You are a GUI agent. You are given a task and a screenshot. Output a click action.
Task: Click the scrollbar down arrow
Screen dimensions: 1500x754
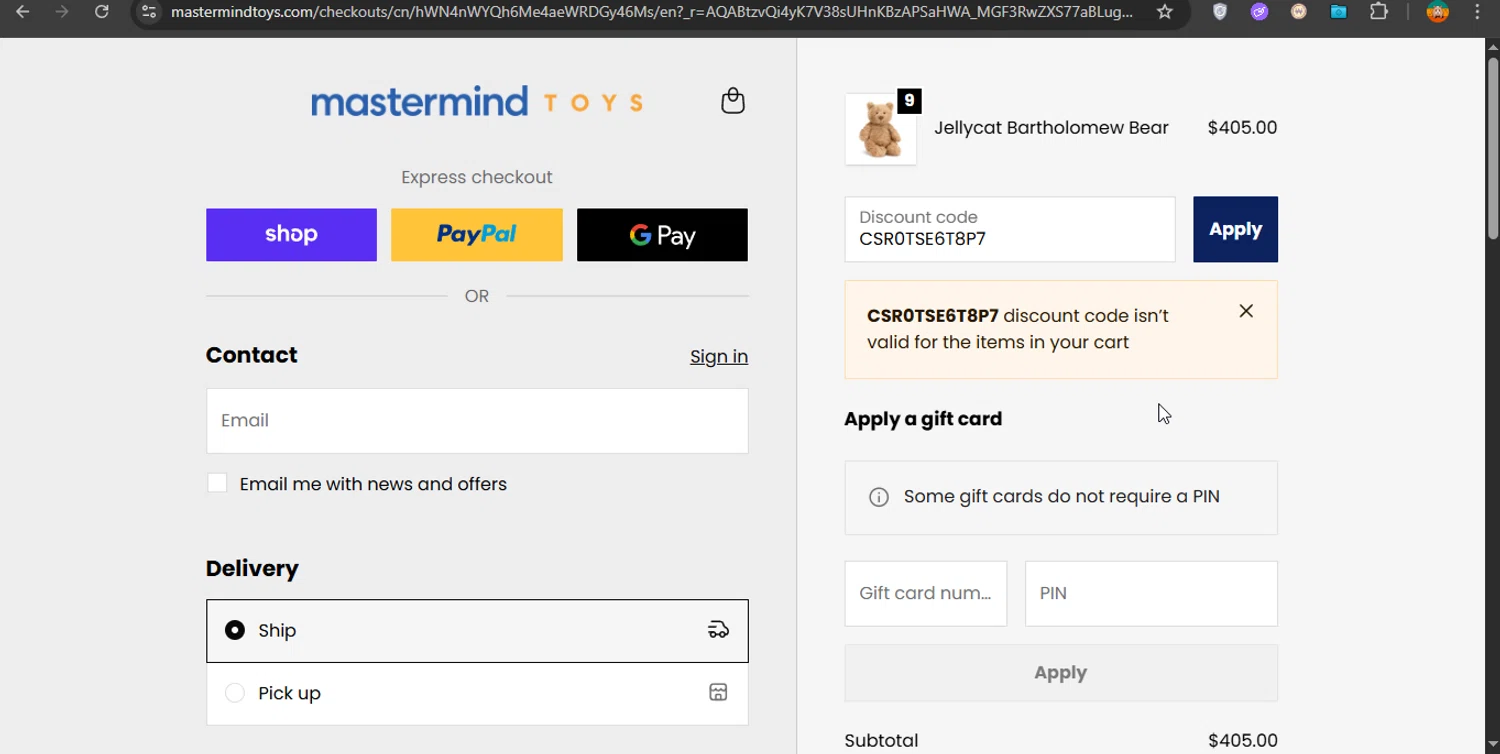tap(1492, 745)
